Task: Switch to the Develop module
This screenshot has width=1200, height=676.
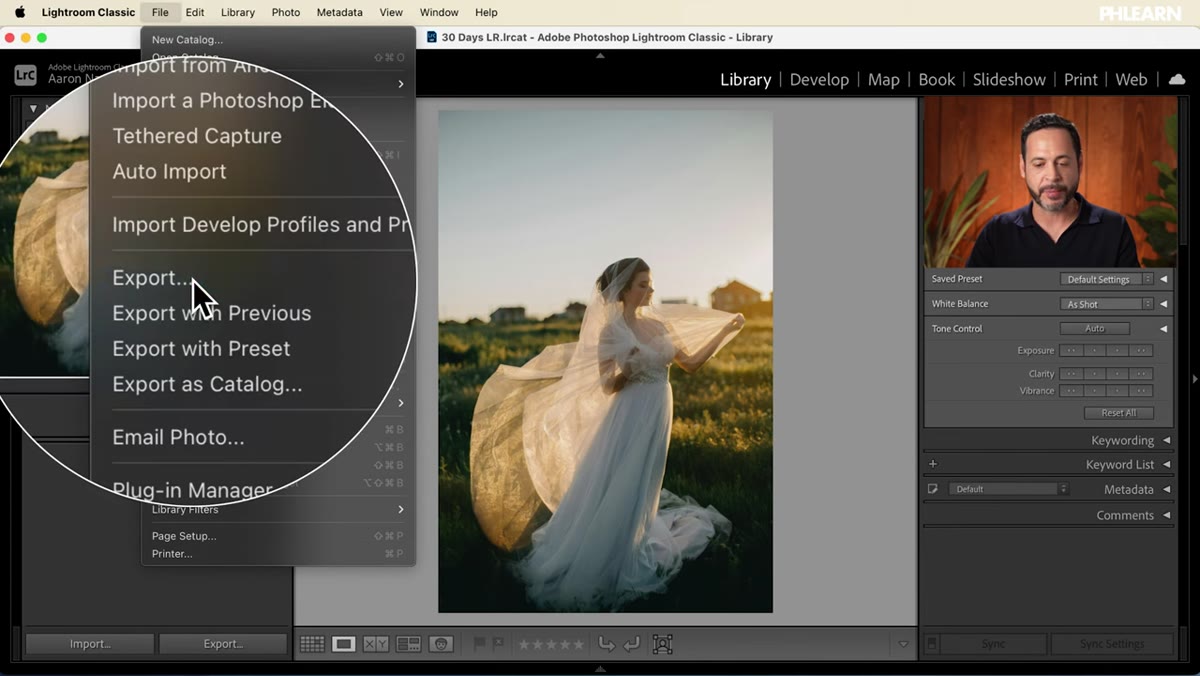Action: click(x=819, y=79)
